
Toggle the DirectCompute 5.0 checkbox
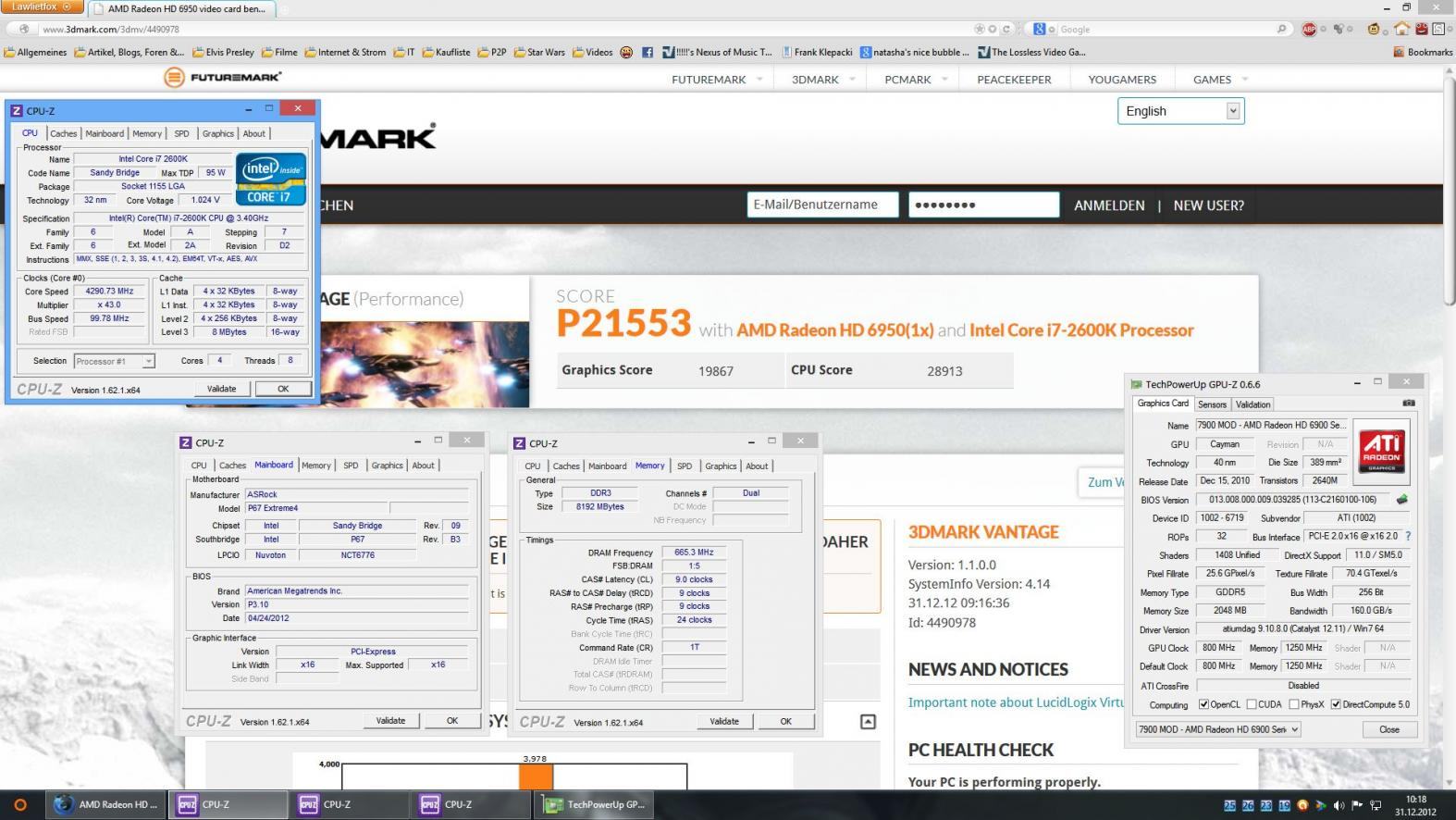click(x=1336, y=704)
